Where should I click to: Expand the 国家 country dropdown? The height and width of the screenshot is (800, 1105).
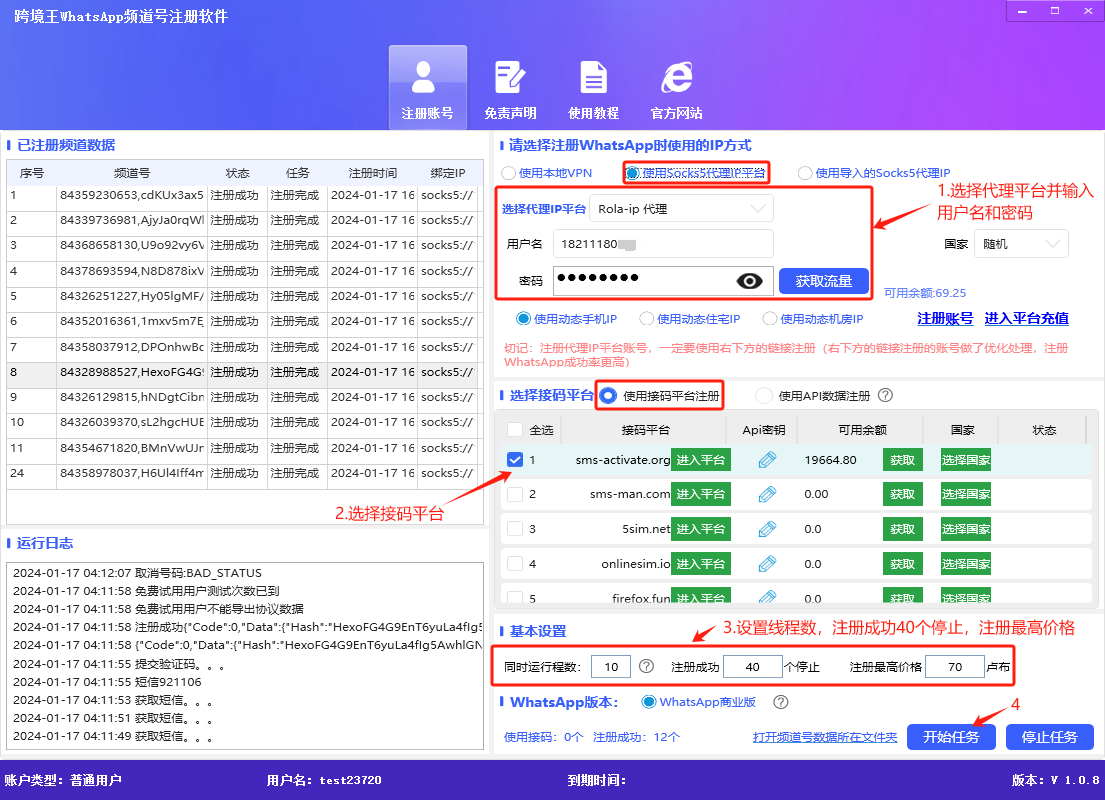tap(1020, 243)
